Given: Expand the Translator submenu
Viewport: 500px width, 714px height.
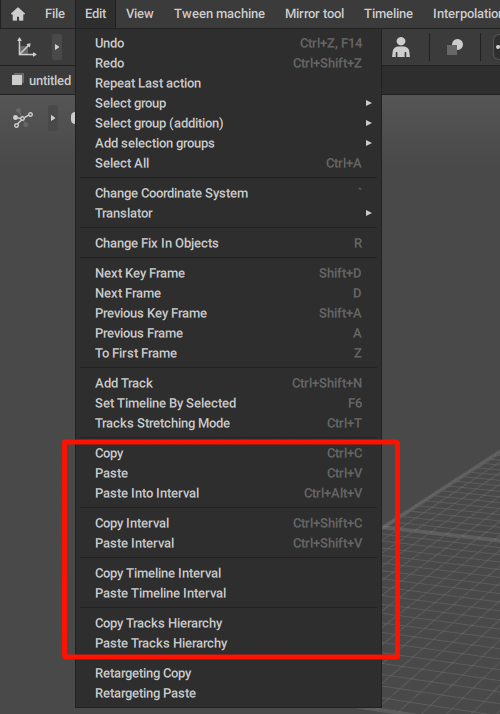Looking at the screenshot, I should coord(228,214).
